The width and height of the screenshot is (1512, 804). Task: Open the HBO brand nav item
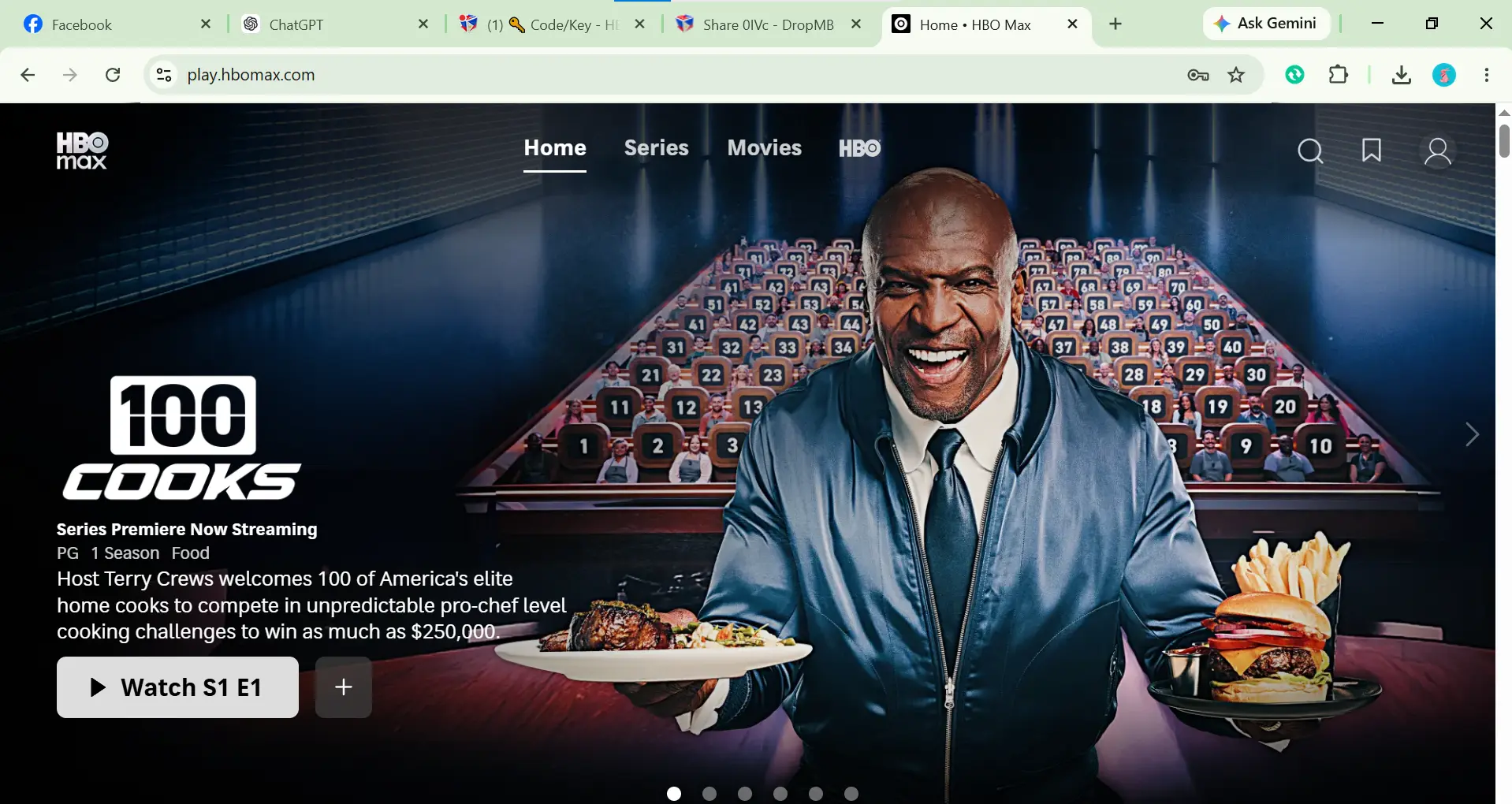pos(859,148)
